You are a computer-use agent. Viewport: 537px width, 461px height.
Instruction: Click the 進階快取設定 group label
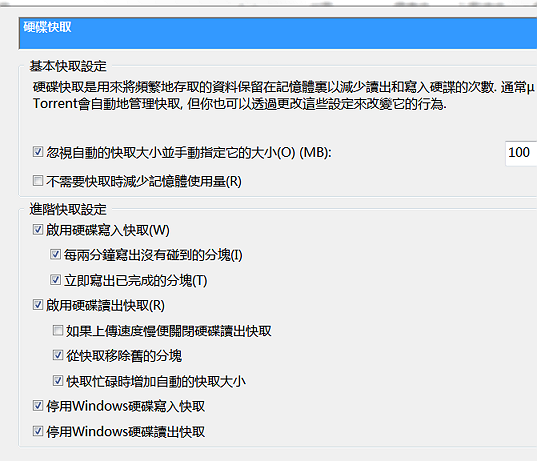[68, 209]
